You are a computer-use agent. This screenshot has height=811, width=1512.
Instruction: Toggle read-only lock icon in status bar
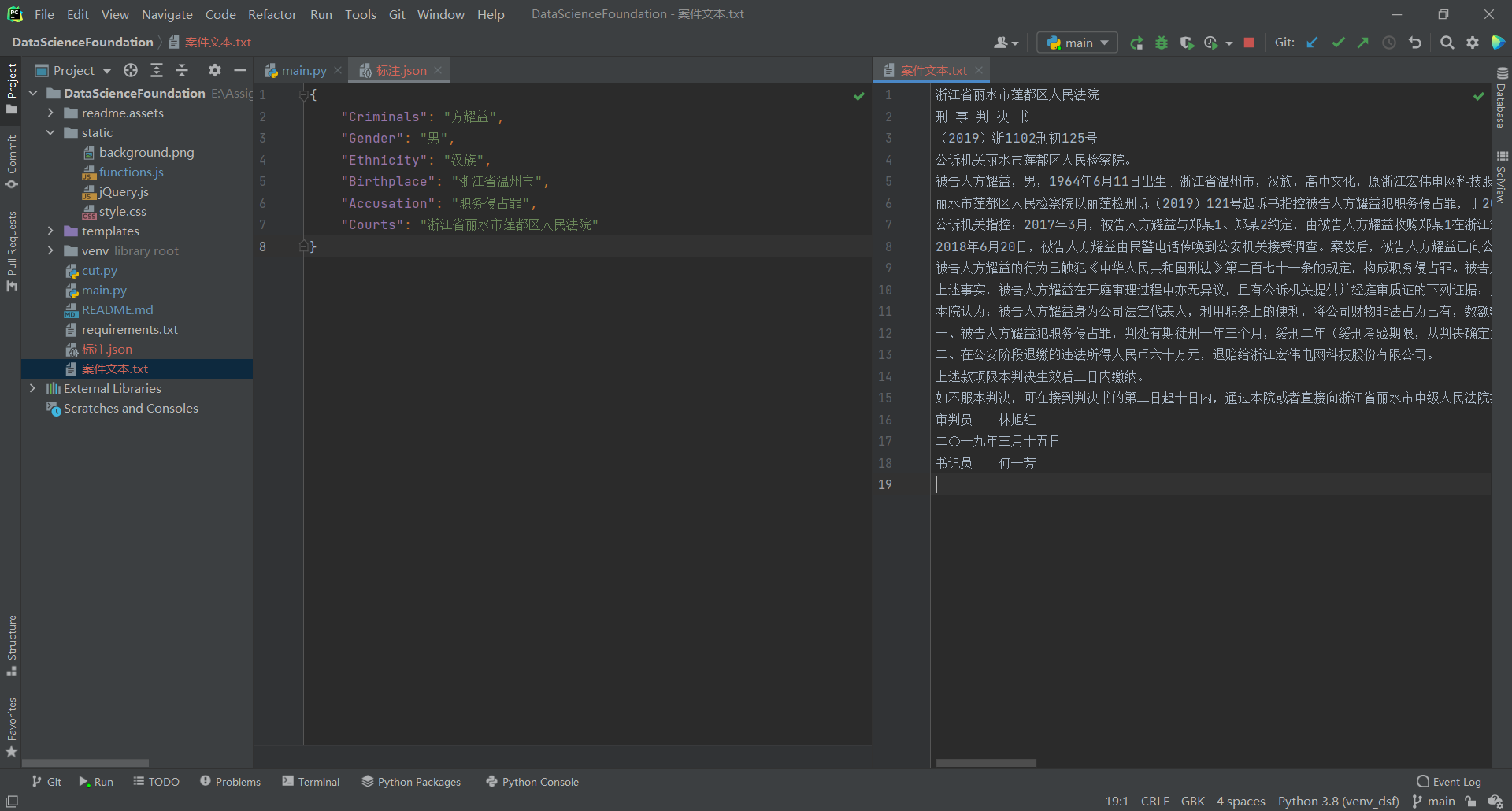point(1470,801)
